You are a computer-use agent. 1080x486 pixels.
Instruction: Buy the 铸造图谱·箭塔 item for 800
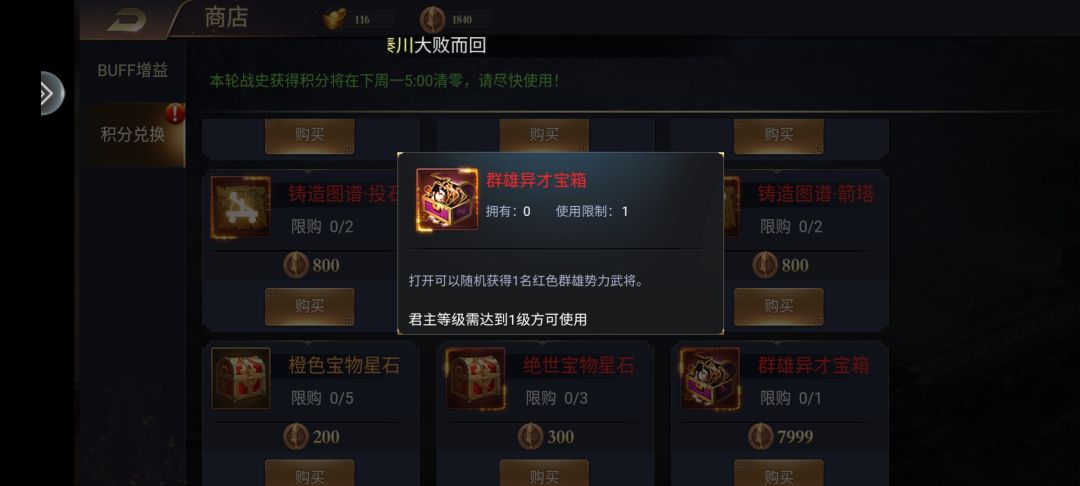click(778, 306)
